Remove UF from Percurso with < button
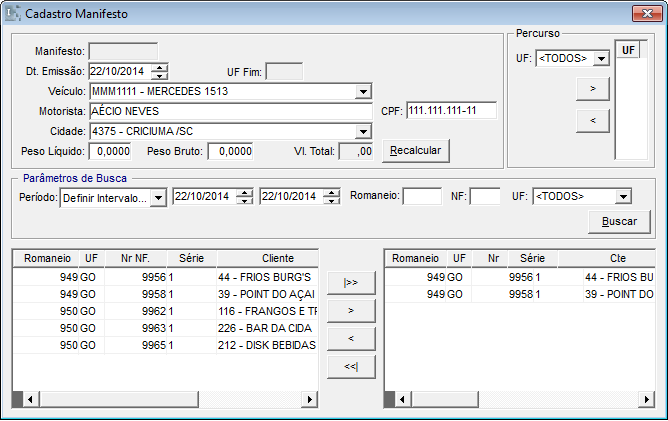Viewport: 668px width, 421px height. (592, 121)
